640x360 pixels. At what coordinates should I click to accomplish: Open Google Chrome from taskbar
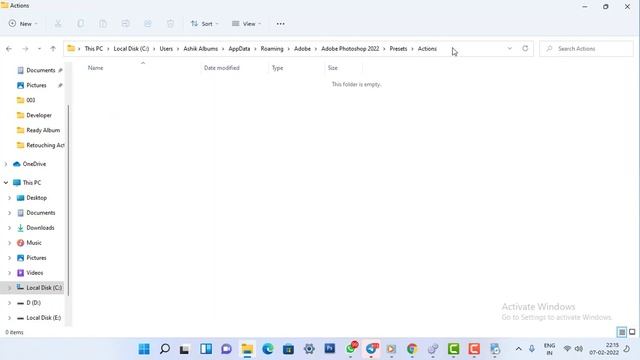click(412, 349)
